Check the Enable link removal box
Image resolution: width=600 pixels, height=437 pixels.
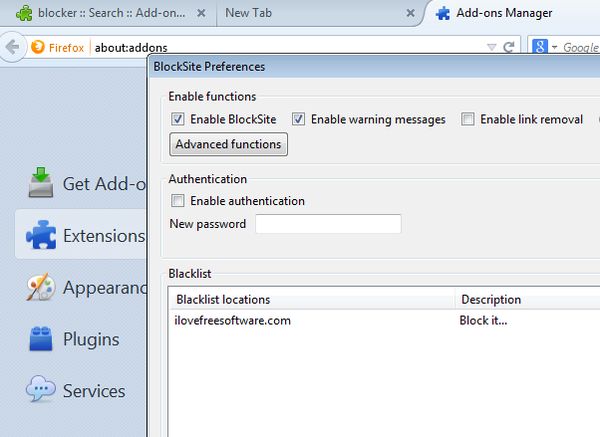pos(468,119)
